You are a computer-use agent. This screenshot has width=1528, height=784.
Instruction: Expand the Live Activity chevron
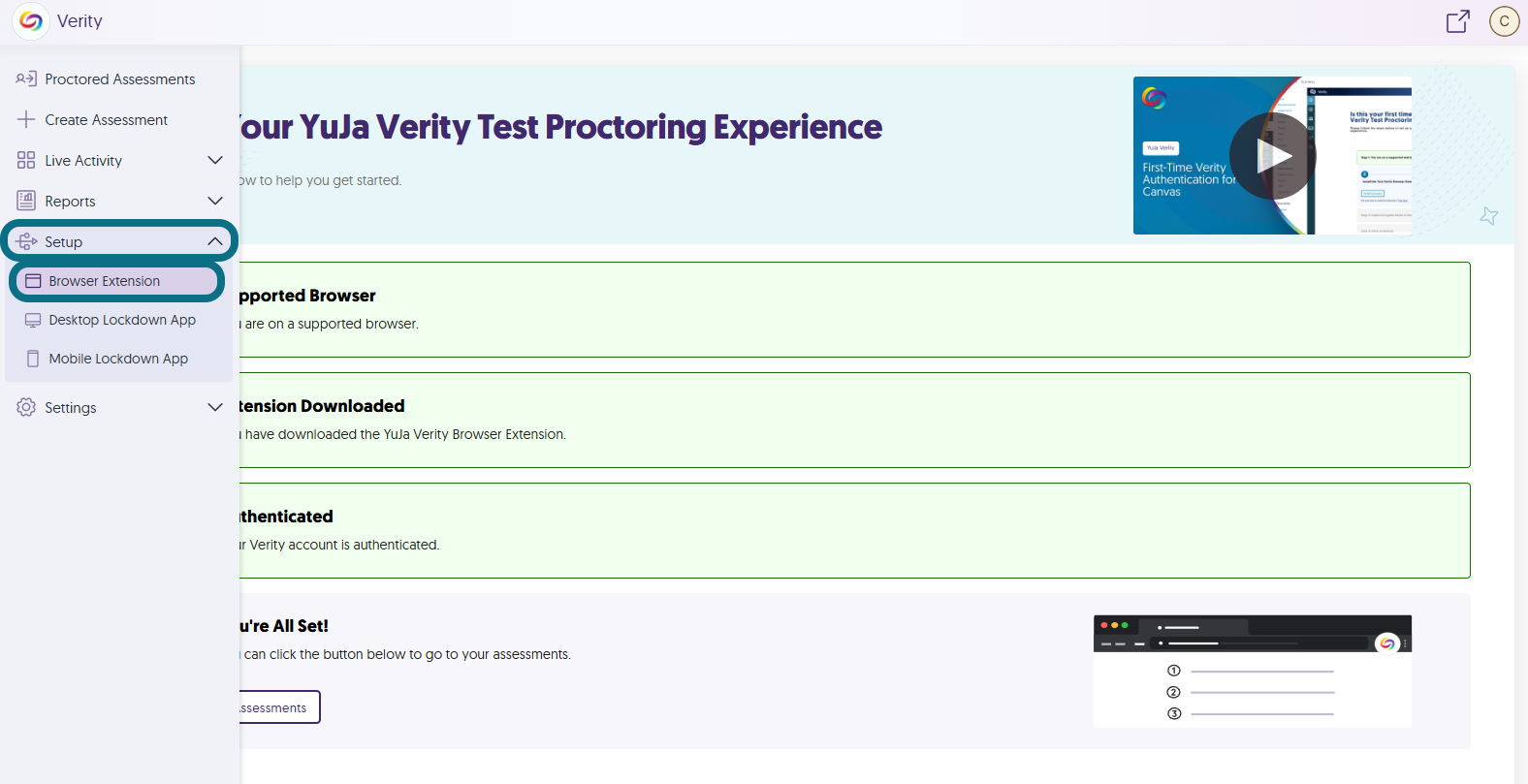(215, 161)
